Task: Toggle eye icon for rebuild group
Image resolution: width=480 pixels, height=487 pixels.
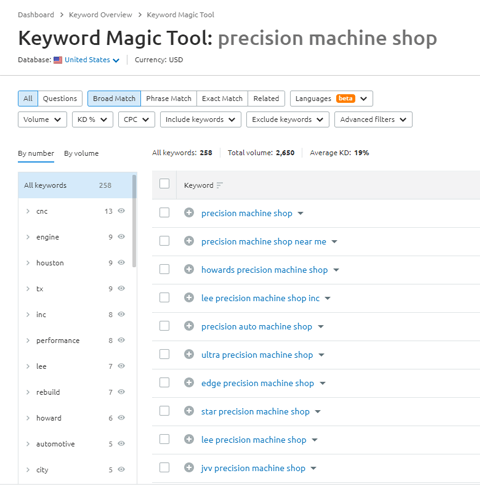Action: coord(121,392)
